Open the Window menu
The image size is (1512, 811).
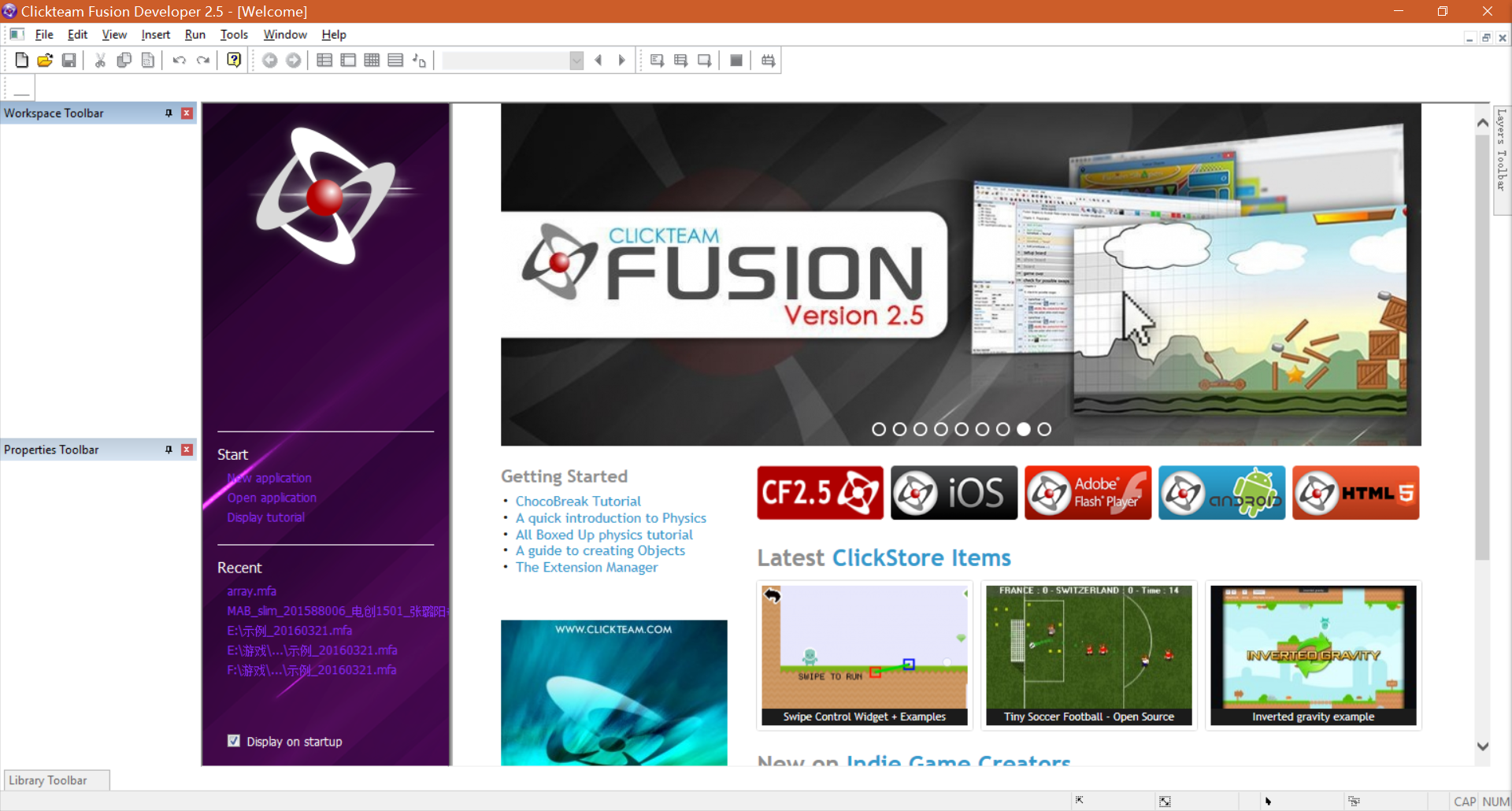(285, 35)
